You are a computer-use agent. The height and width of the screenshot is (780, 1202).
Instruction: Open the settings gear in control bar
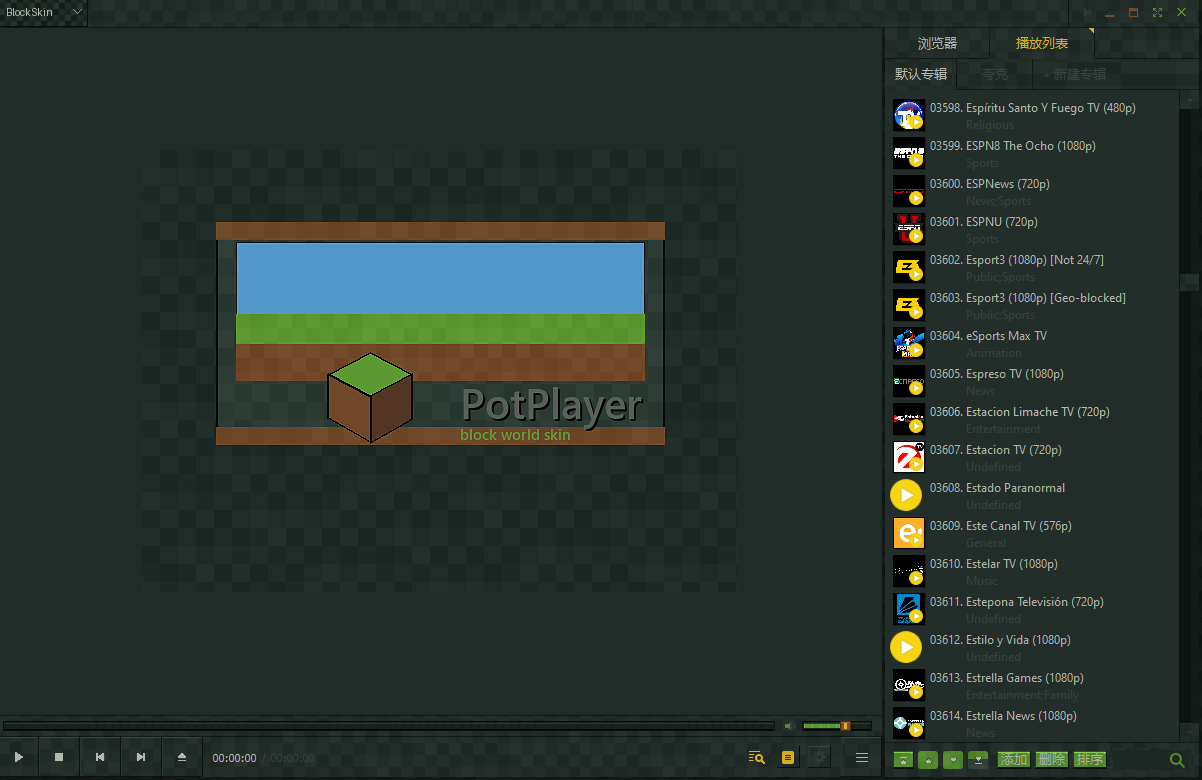click(x=820, y=758)
